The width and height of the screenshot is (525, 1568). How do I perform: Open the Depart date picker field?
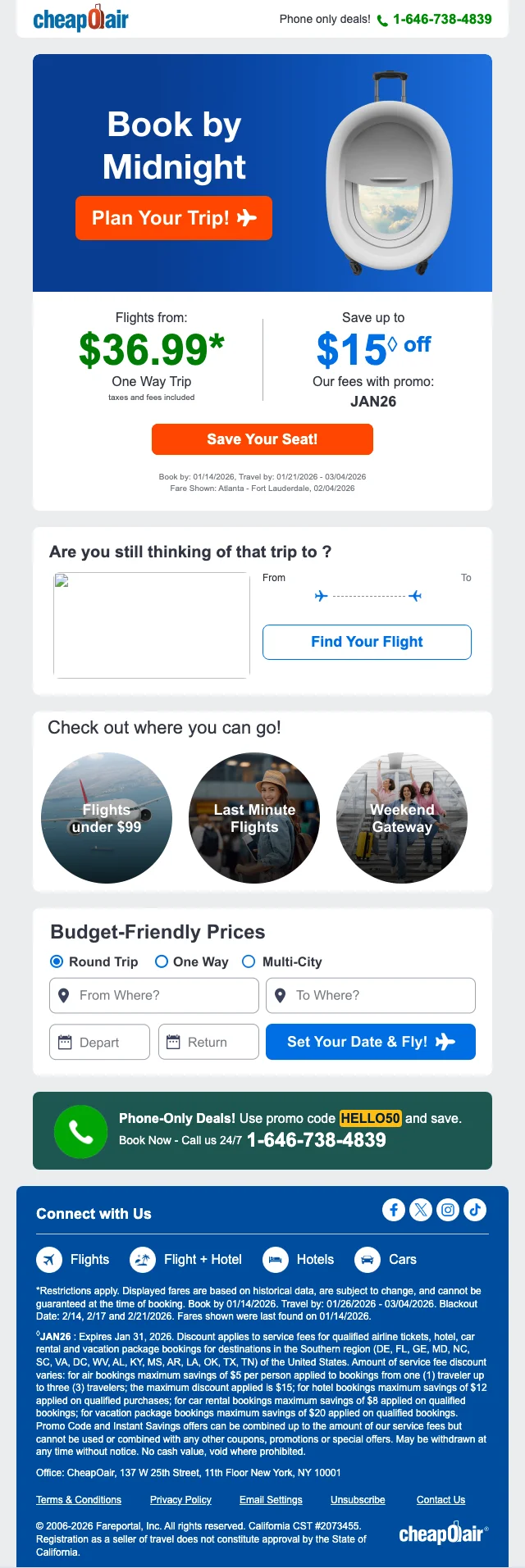pyautogui.click(x=99, y=1042)
